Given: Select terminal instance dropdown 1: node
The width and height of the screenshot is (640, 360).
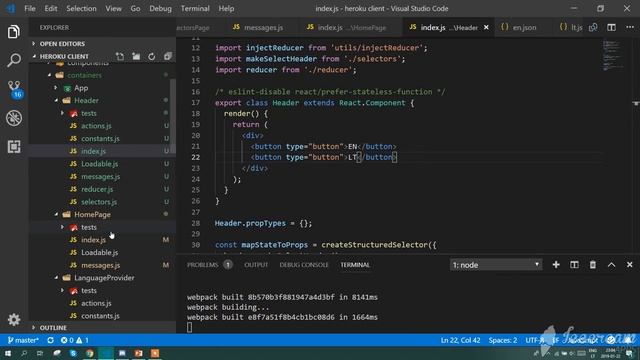Looking at the screenshot, I should click(x=496, y=265).
